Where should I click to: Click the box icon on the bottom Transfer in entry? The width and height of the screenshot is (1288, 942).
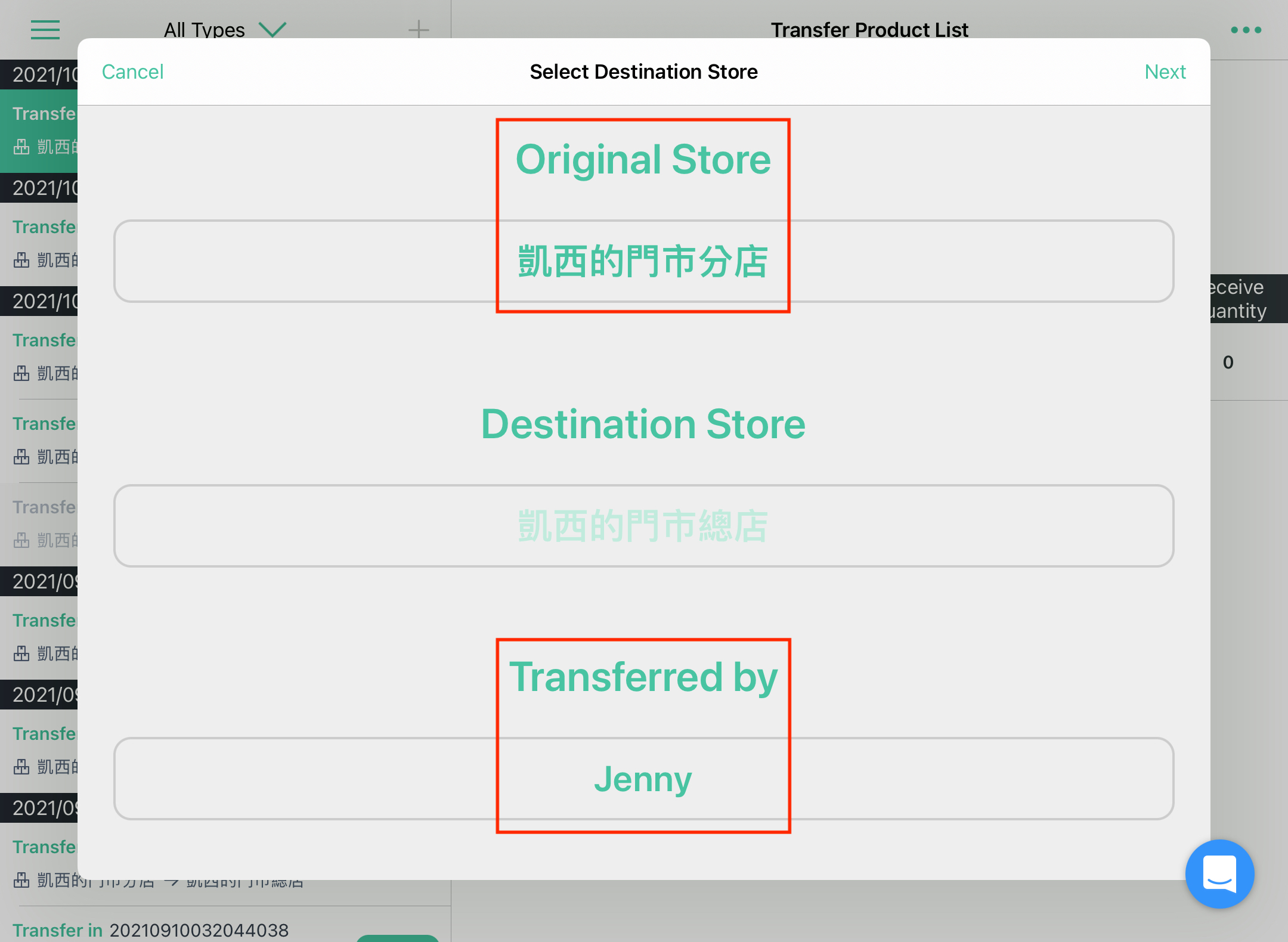[x=21, y=881]
